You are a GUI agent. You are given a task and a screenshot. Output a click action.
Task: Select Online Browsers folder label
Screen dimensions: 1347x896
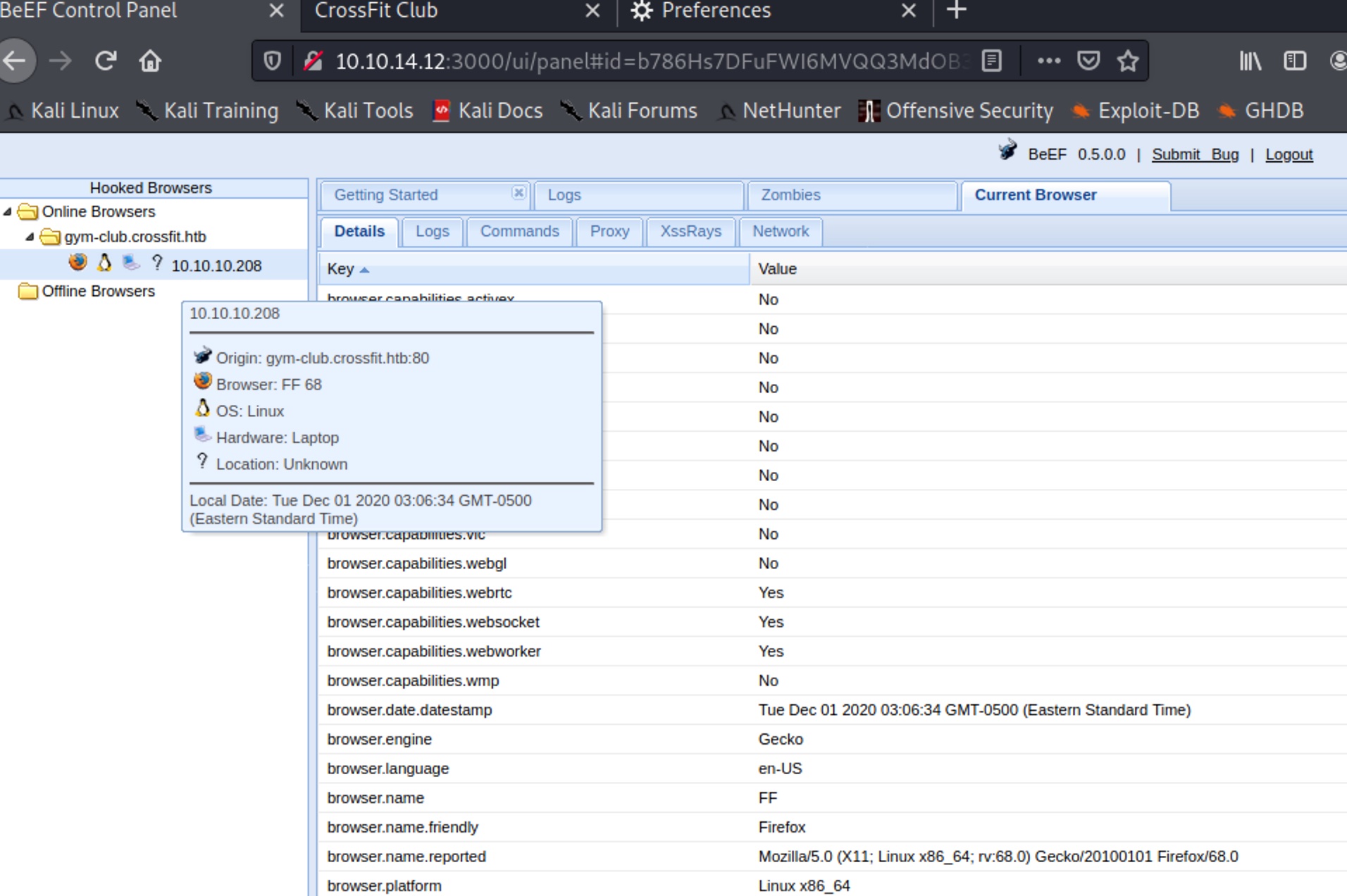[x=99, y=211]
